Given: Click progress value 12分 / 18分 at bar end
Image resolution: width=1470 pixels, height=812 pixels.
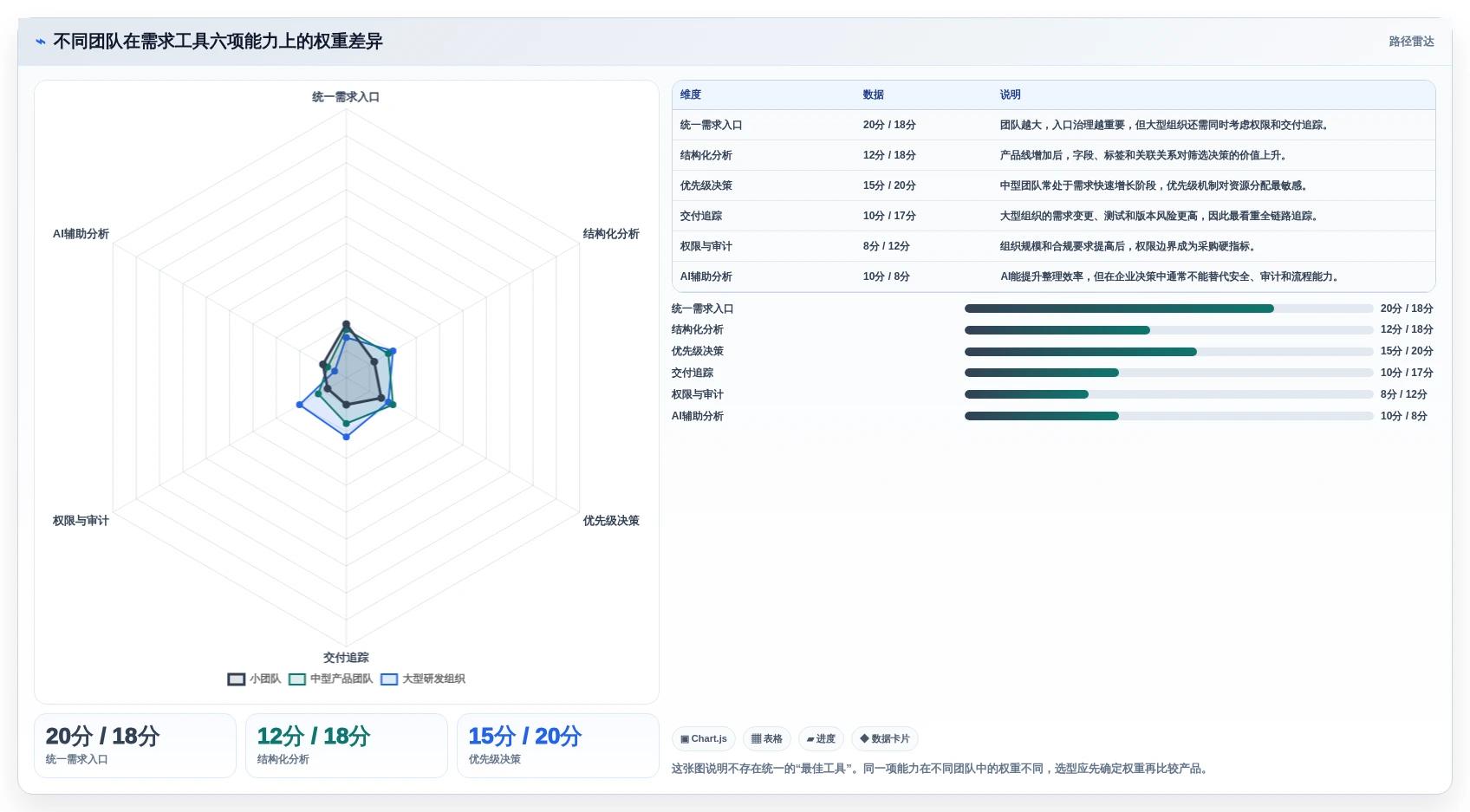Looking at the screenshot, I should (x=1407, y=330).
